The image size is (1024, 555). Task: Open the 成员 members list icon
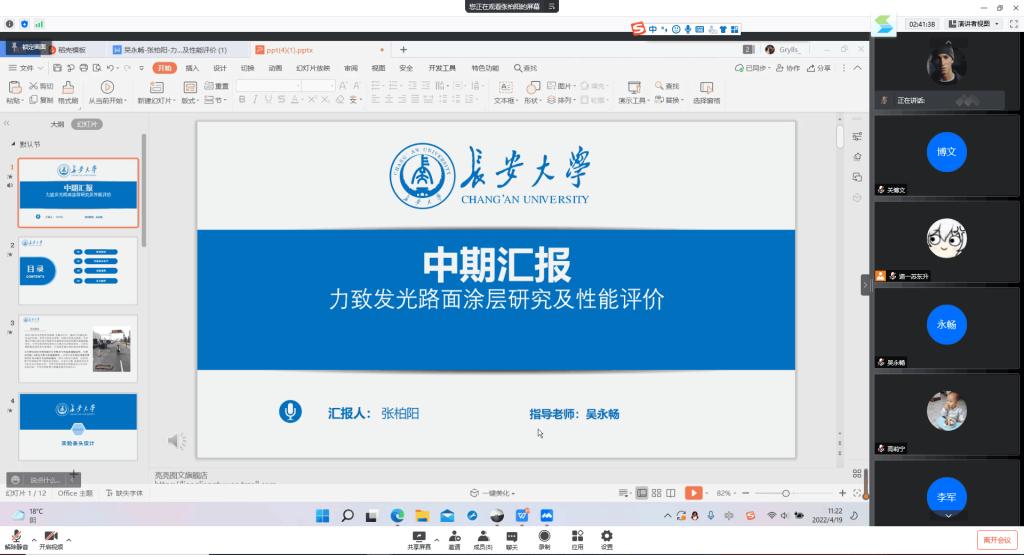click(483, 536)
